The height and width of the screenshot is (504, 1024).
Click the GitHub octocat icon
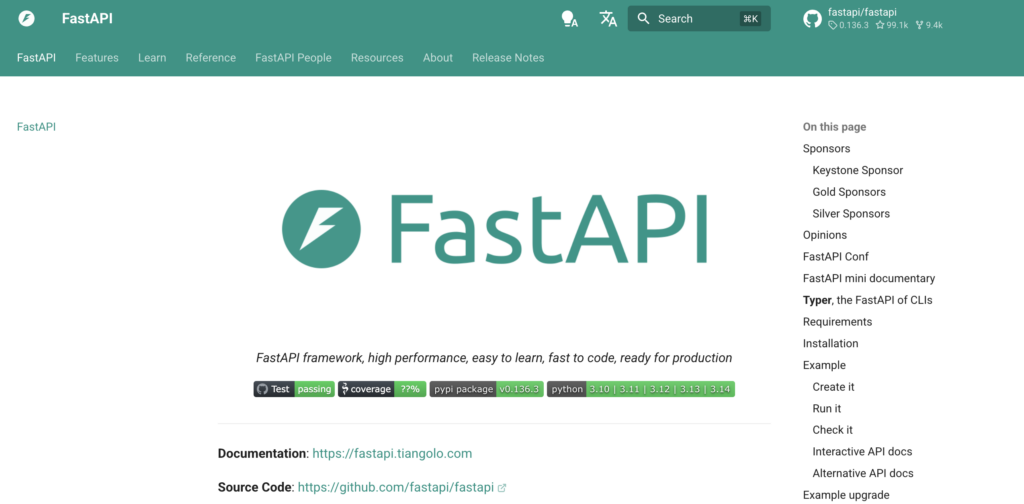(812, 19)
